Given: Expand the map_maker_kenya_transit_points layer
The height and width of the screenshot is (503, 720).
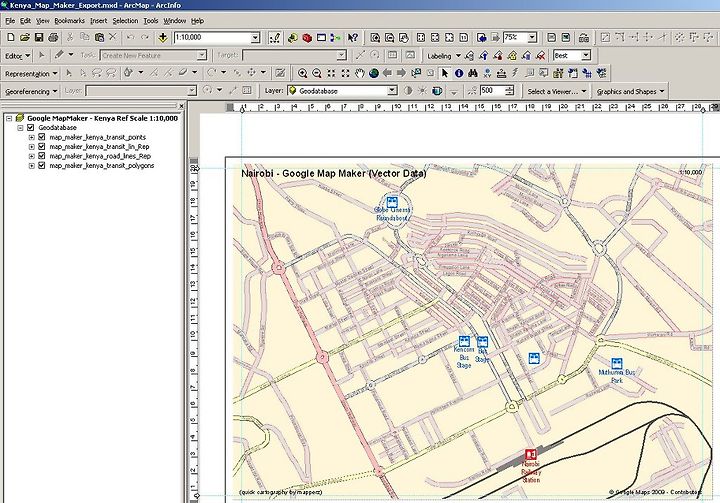Looking at the screenshot, I should click(31, 137).
